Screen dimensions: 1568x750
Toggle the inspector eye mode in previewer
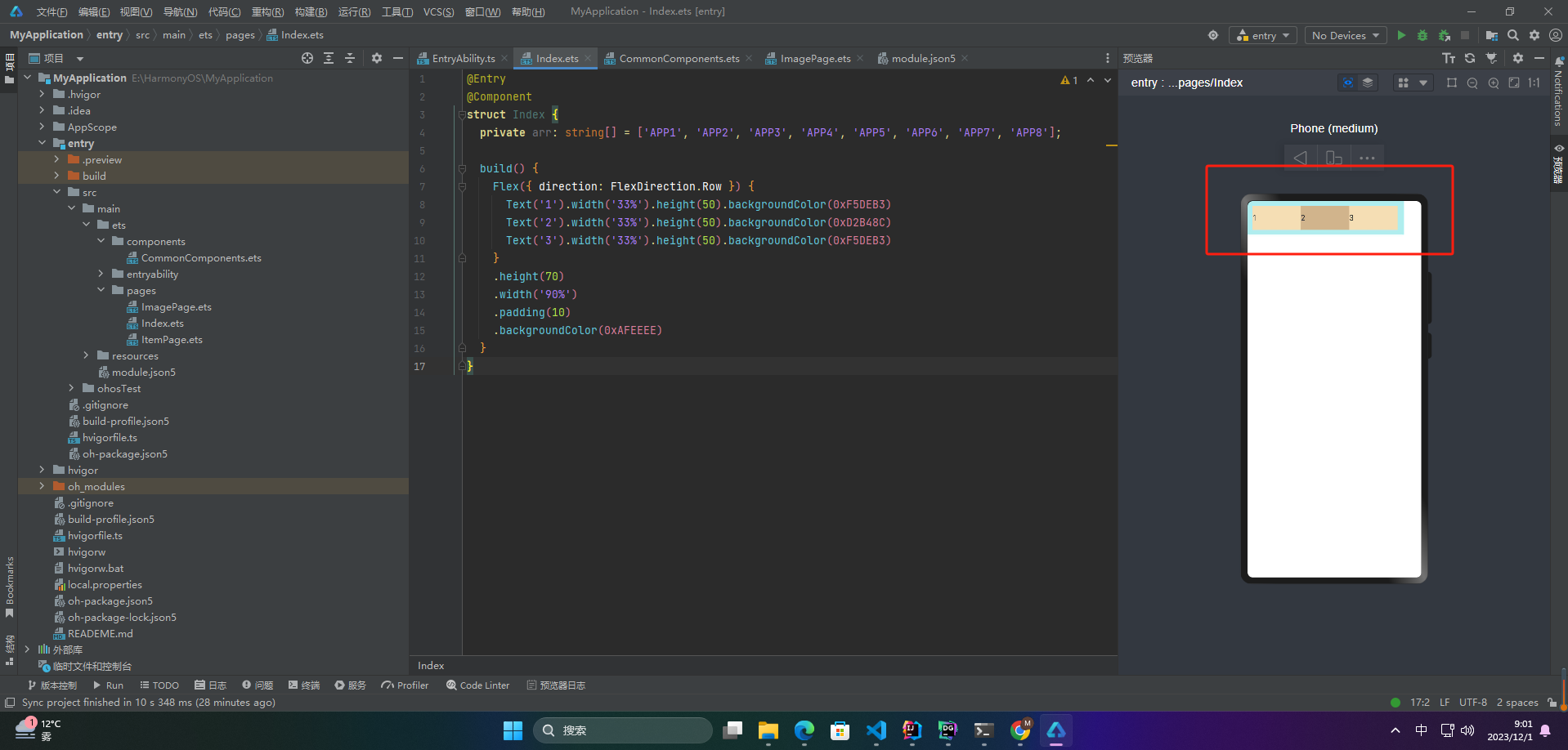(1348, 83)
